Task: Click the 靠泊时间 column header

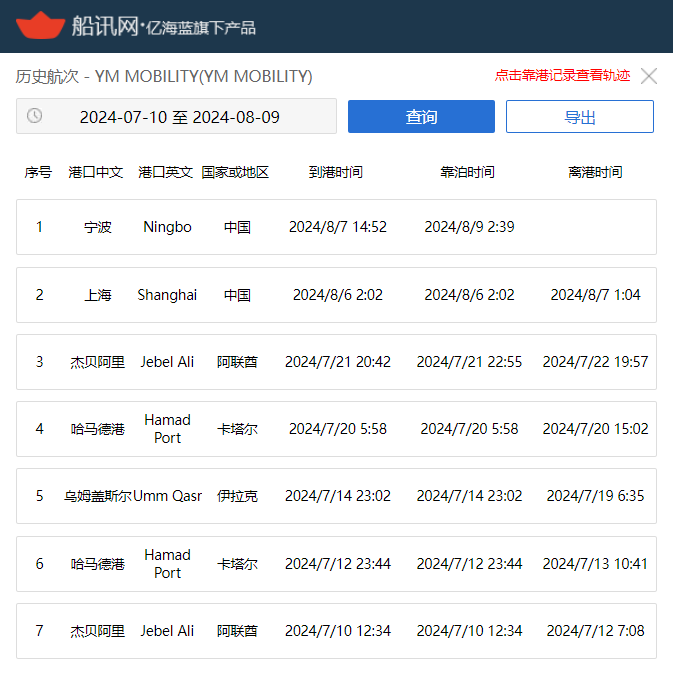Action: 468,172
